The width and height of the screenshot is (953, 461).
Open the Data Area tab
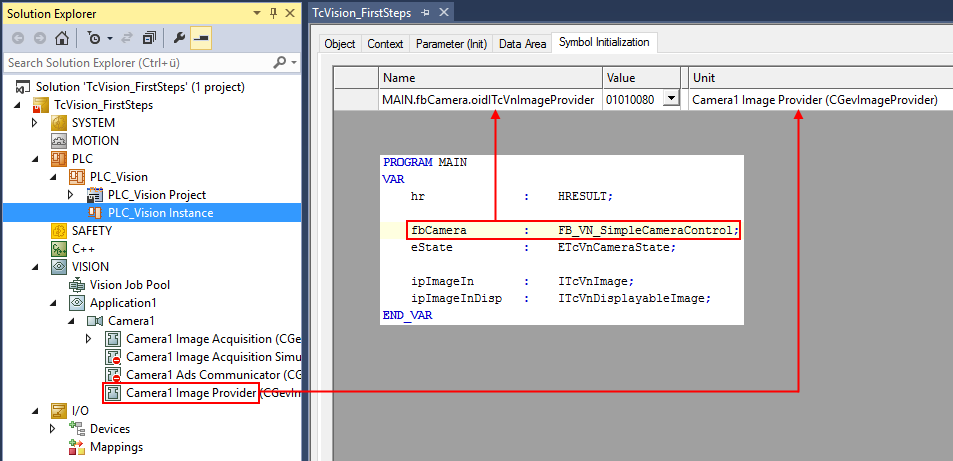click(x=522, y=44)
